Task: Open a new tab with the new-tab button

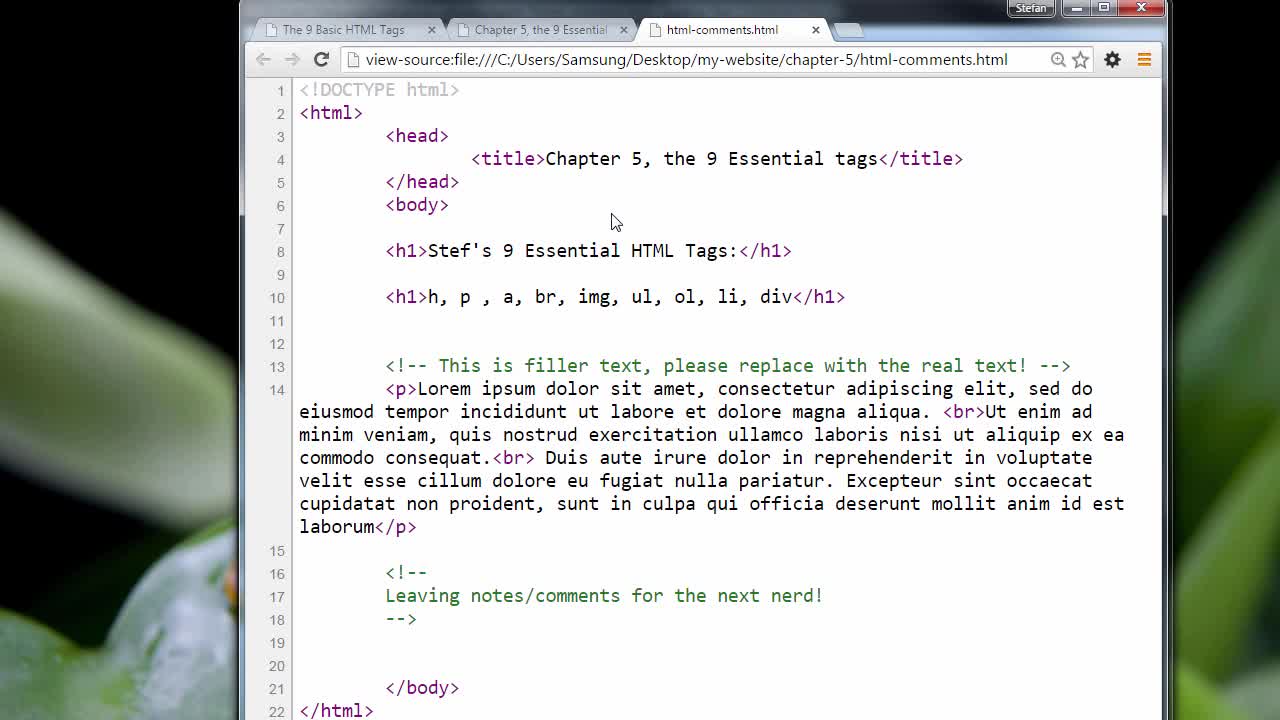Action: tap(847, 30)
